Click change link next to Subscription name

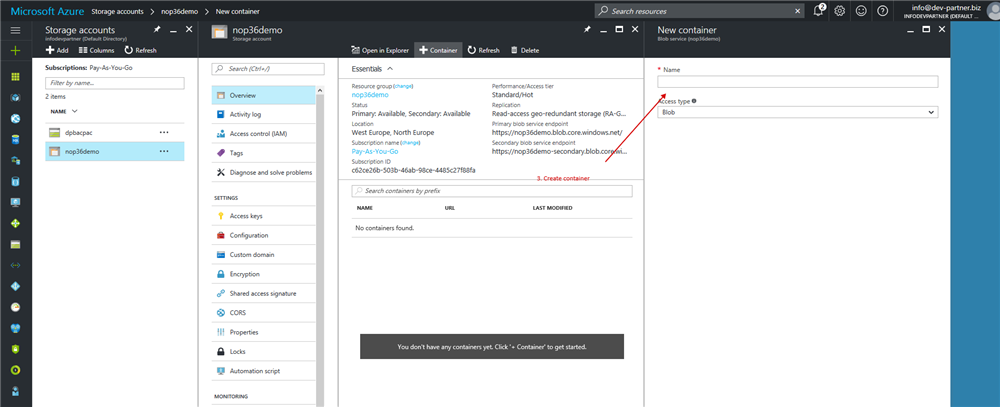pyautogui.click(x=411, y=143)
